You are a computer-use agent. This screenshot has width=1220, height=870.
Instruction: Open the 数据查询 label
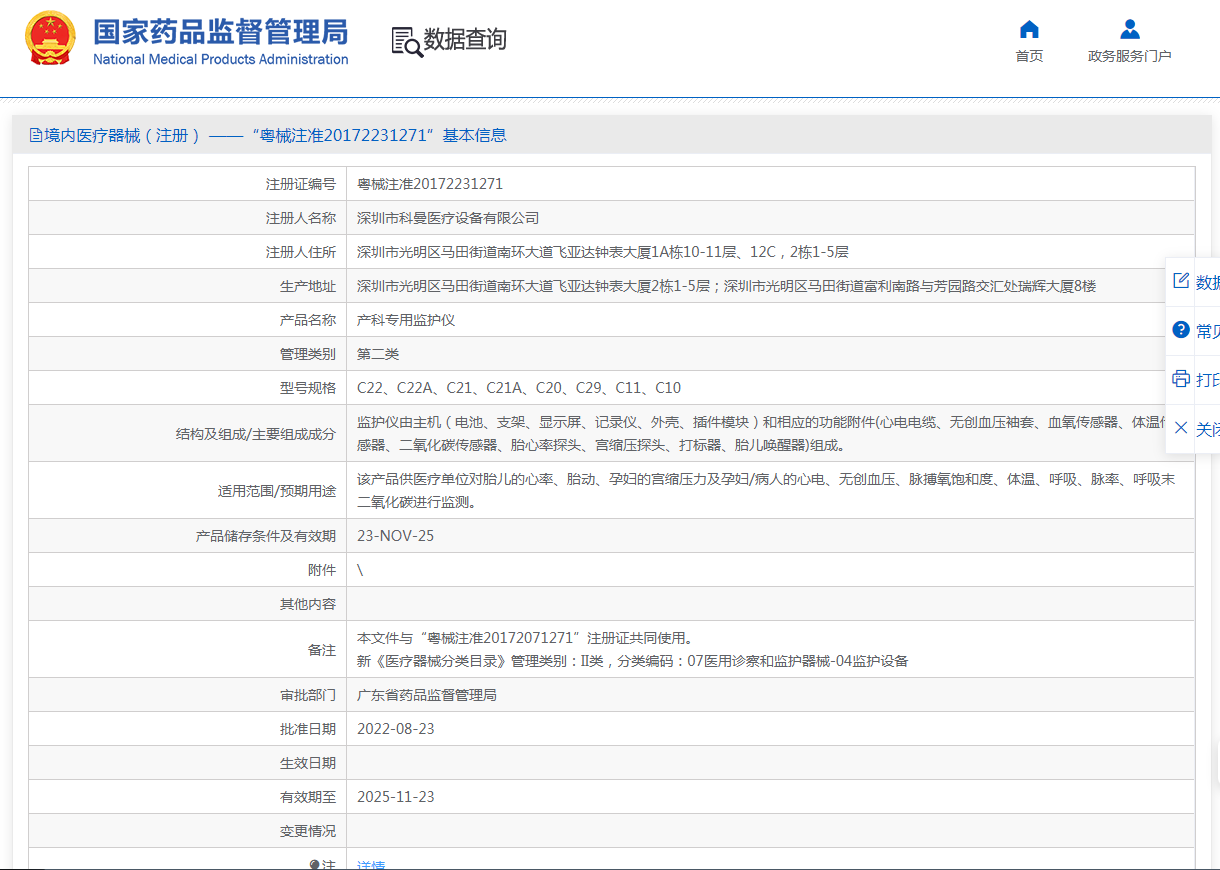465,40
